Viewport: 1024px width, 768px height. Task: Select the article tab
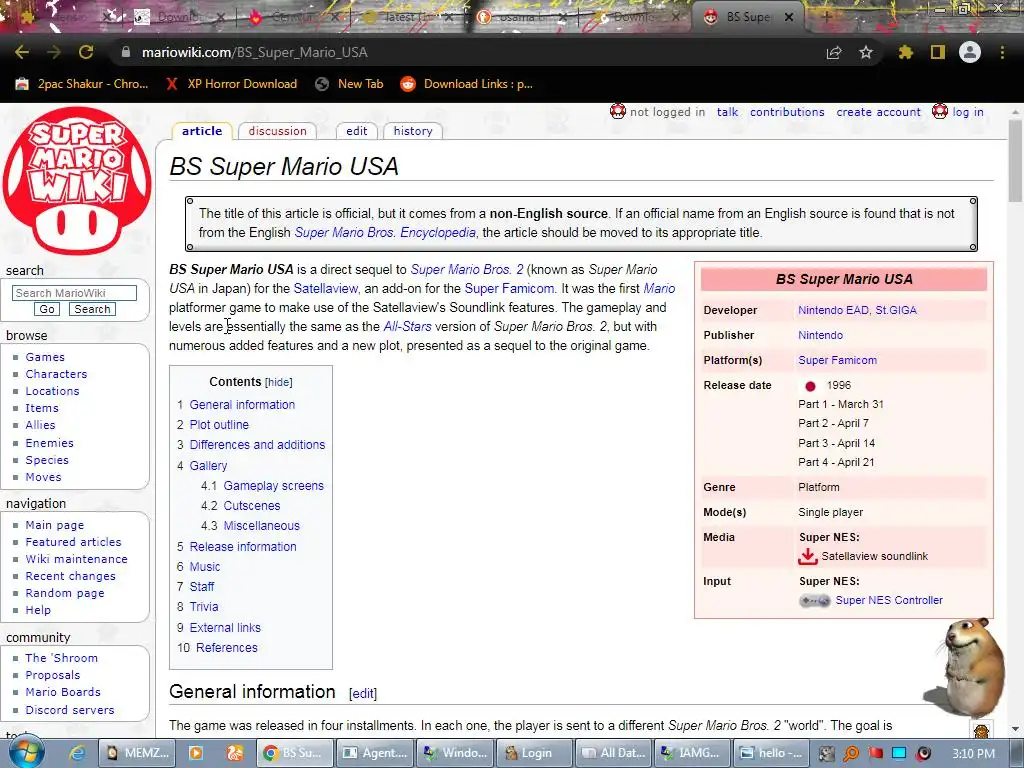(x=202, y=131)
